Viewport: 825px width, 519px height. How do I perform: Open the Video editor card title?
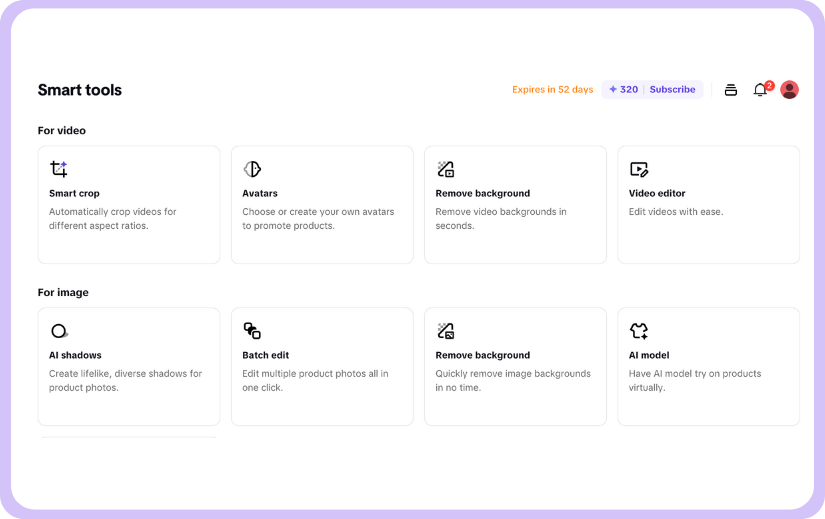(657, 193)
